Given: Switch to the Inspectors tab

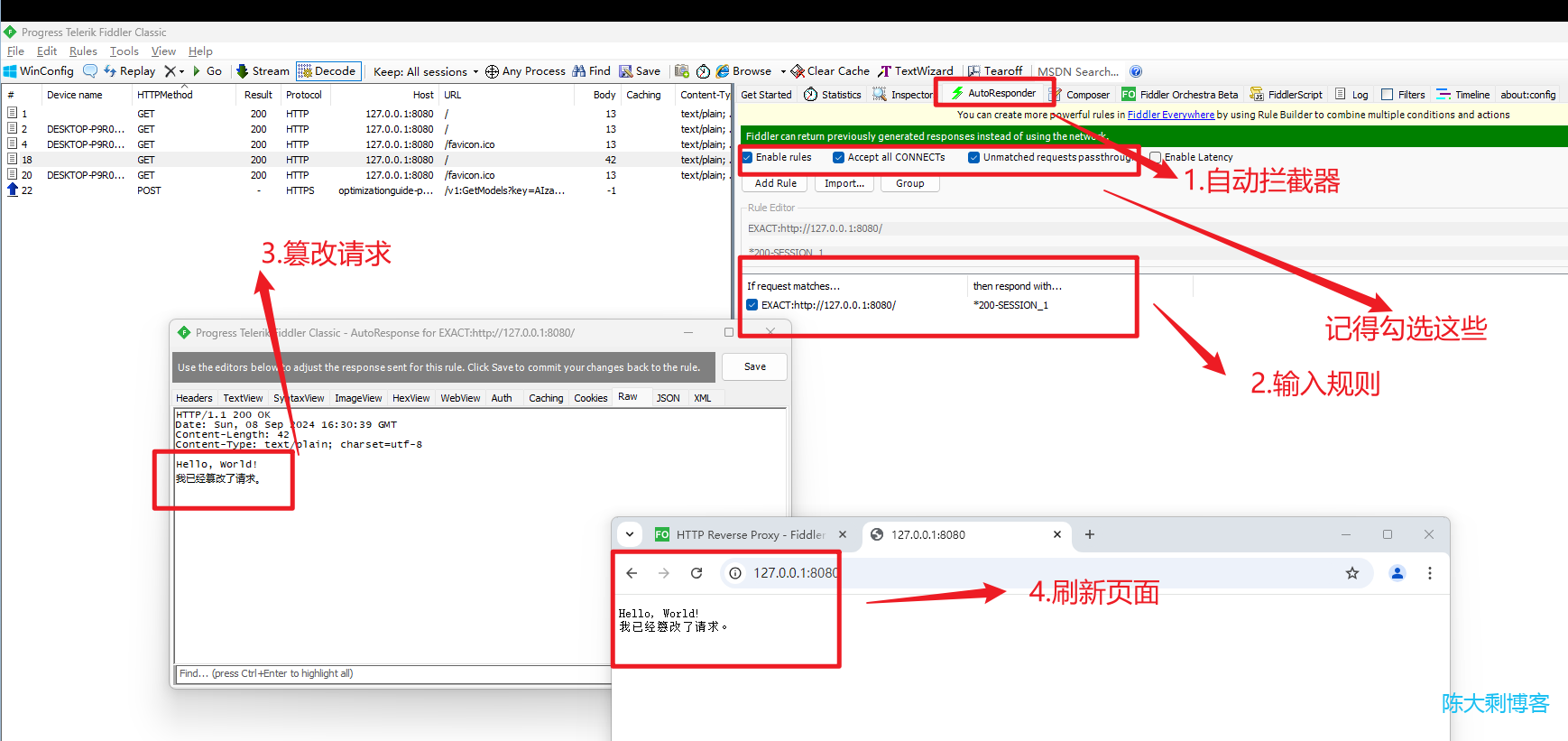Looking at the screenshot, I should click(903, 95).
